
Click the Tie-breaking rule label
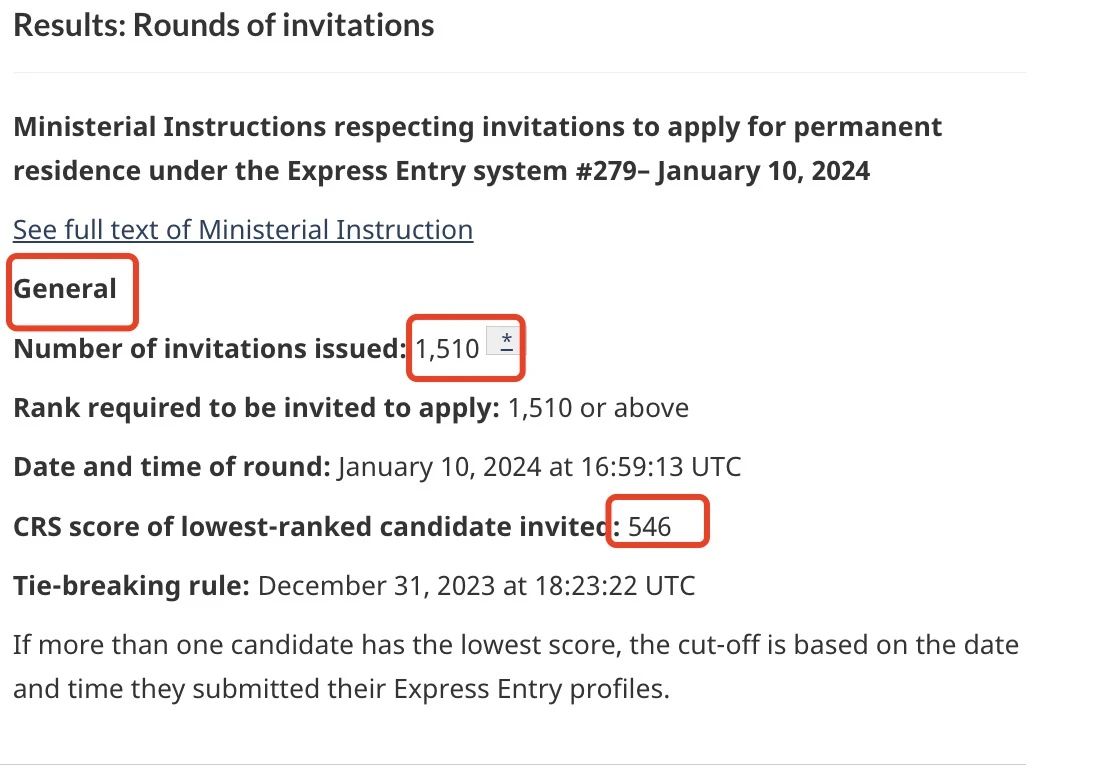pyautogui.click(x=131, y=585)
